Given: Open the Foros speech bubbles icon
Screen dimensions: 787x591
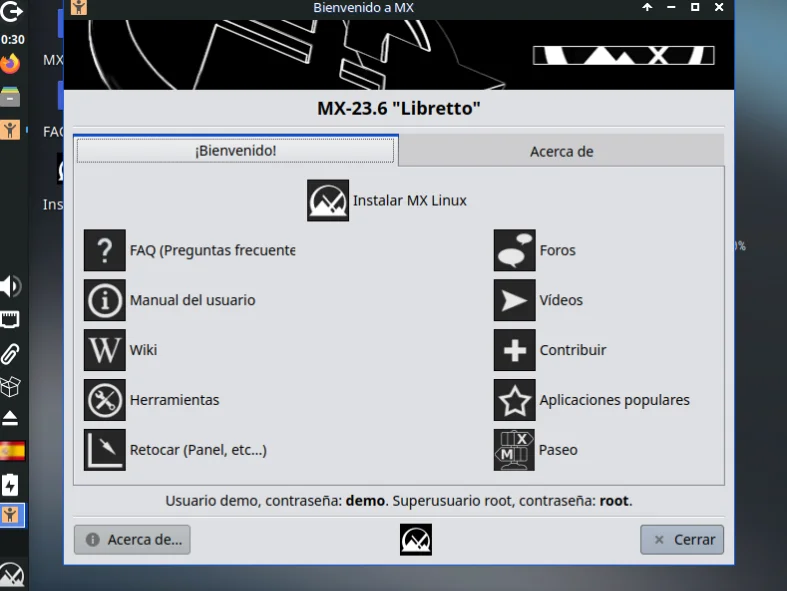Looking at the screenshot, I should point(515,250).
